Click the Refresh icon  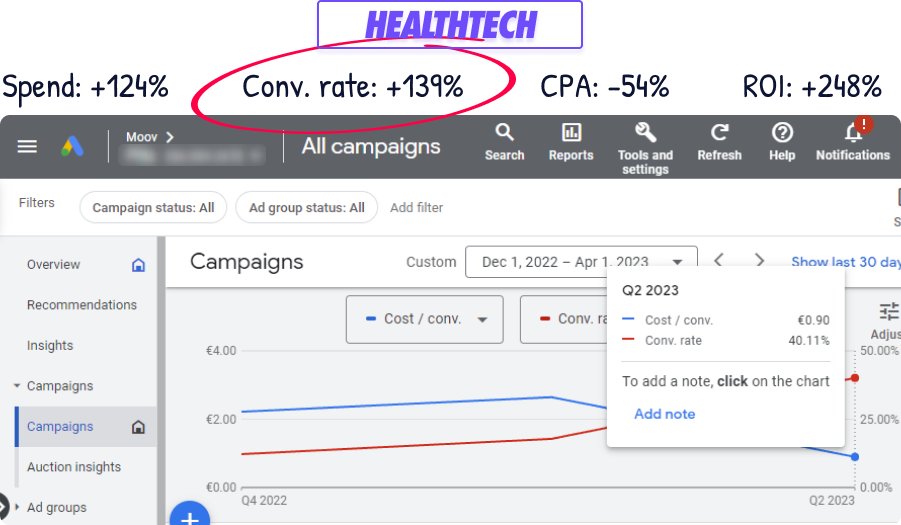pyautogui.click(x=719, y=141)
